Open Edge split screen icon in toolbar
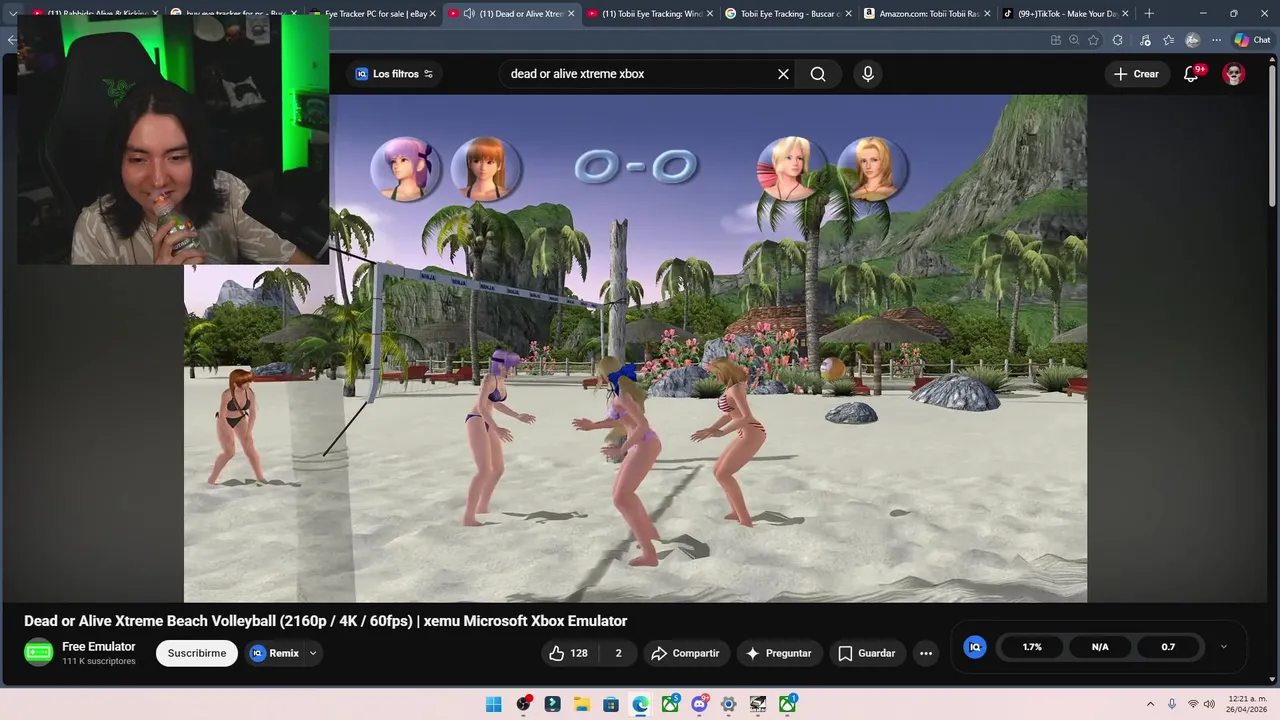1280x720 pixels. pos(1055,40)
